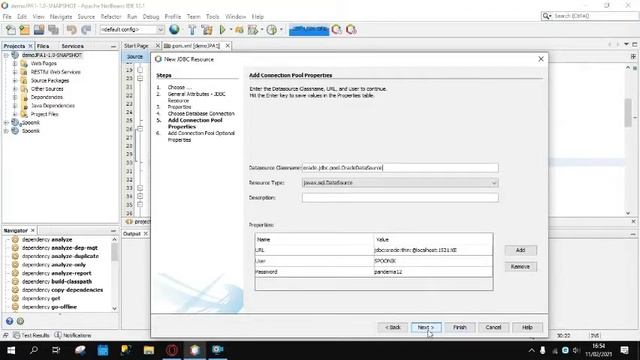Image resolution: width=640 pixels, height=360 pixels.
Task: Click the last profiler circle icon in toolbar
Action: click(351, 30)
